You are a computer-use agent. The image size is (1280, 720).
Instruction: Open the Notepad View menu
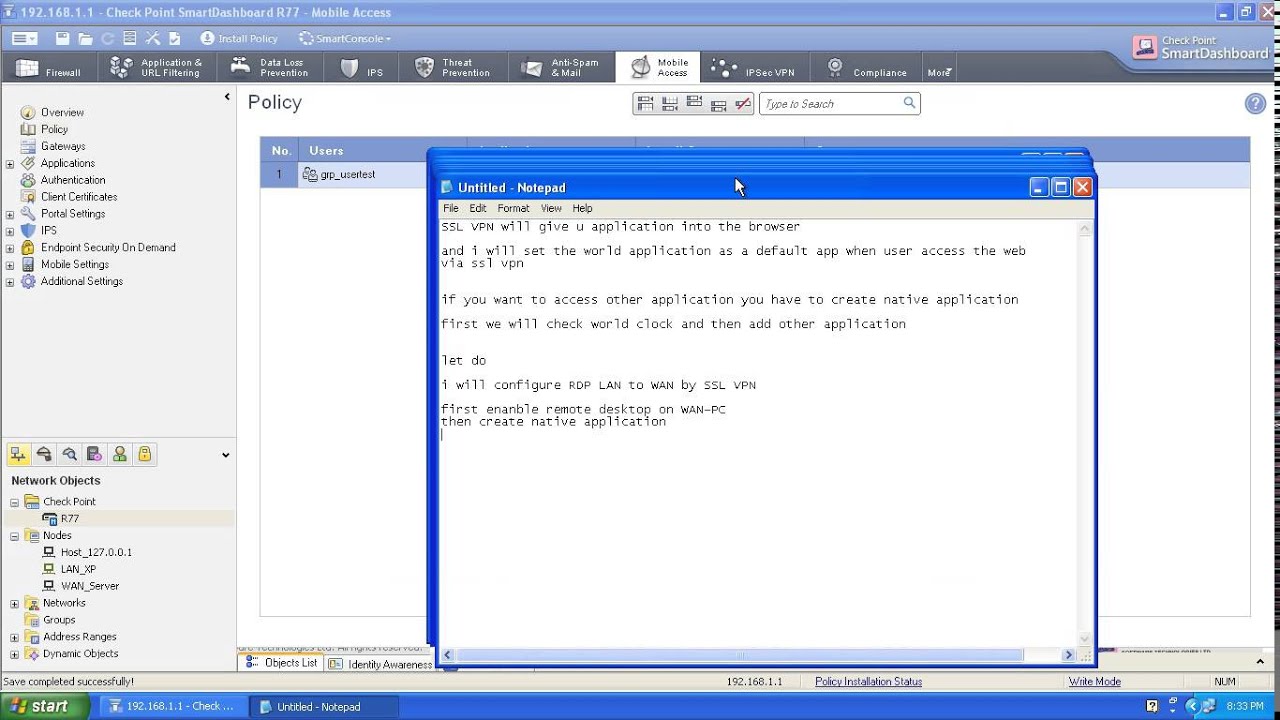click(x=551, y=208)
